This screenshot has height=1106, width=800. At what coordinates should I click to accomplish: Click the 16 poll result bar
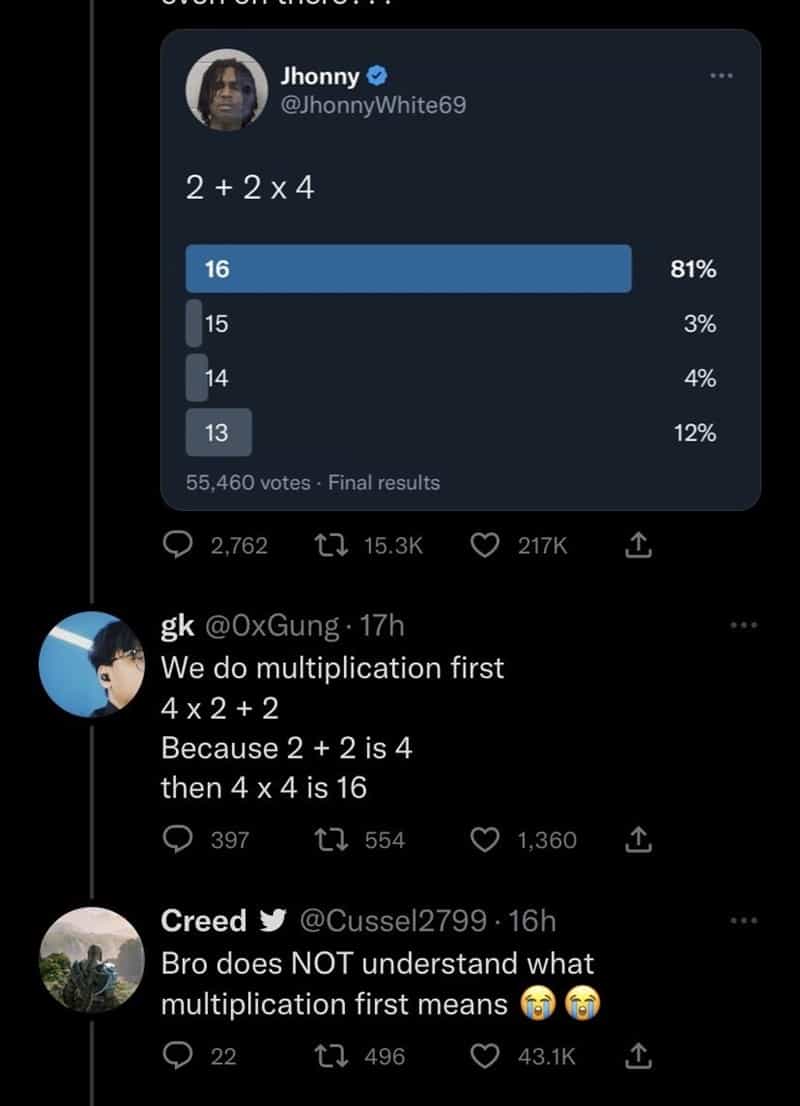click(408, 269)
